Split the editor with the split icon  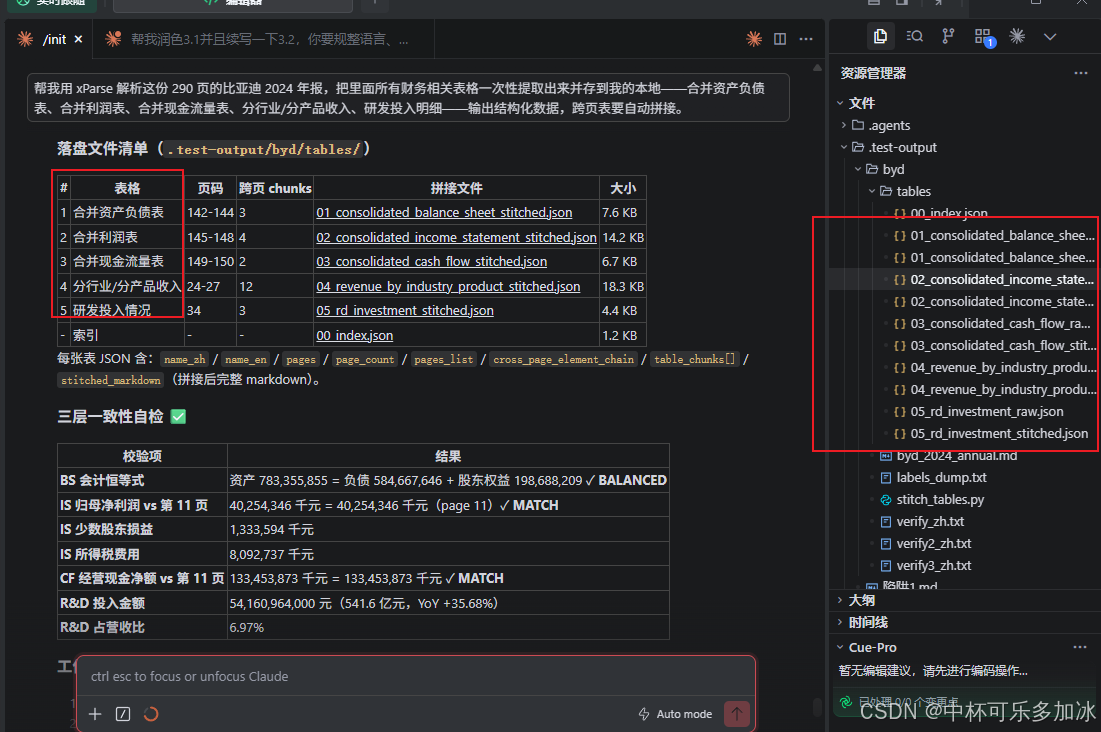pos(780,39)
